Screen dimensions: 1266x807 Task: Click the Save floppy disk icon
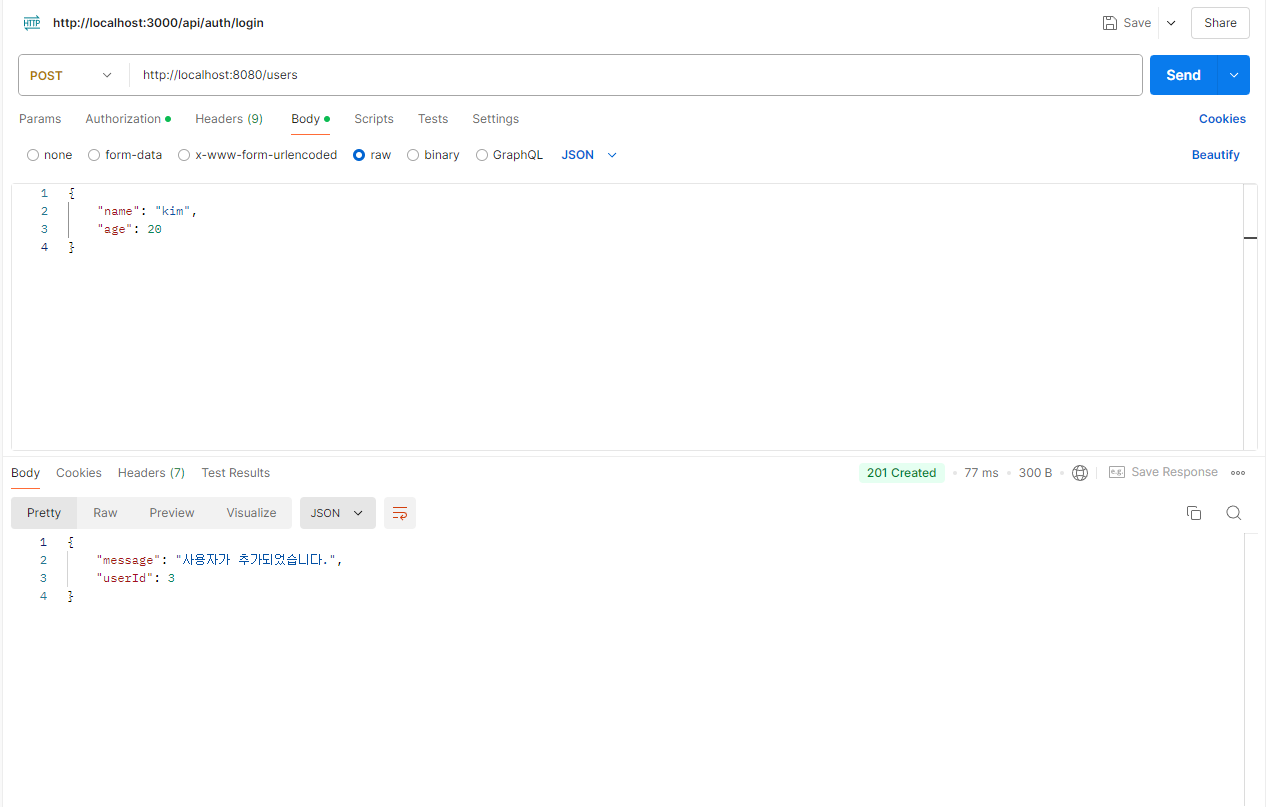1109,23
